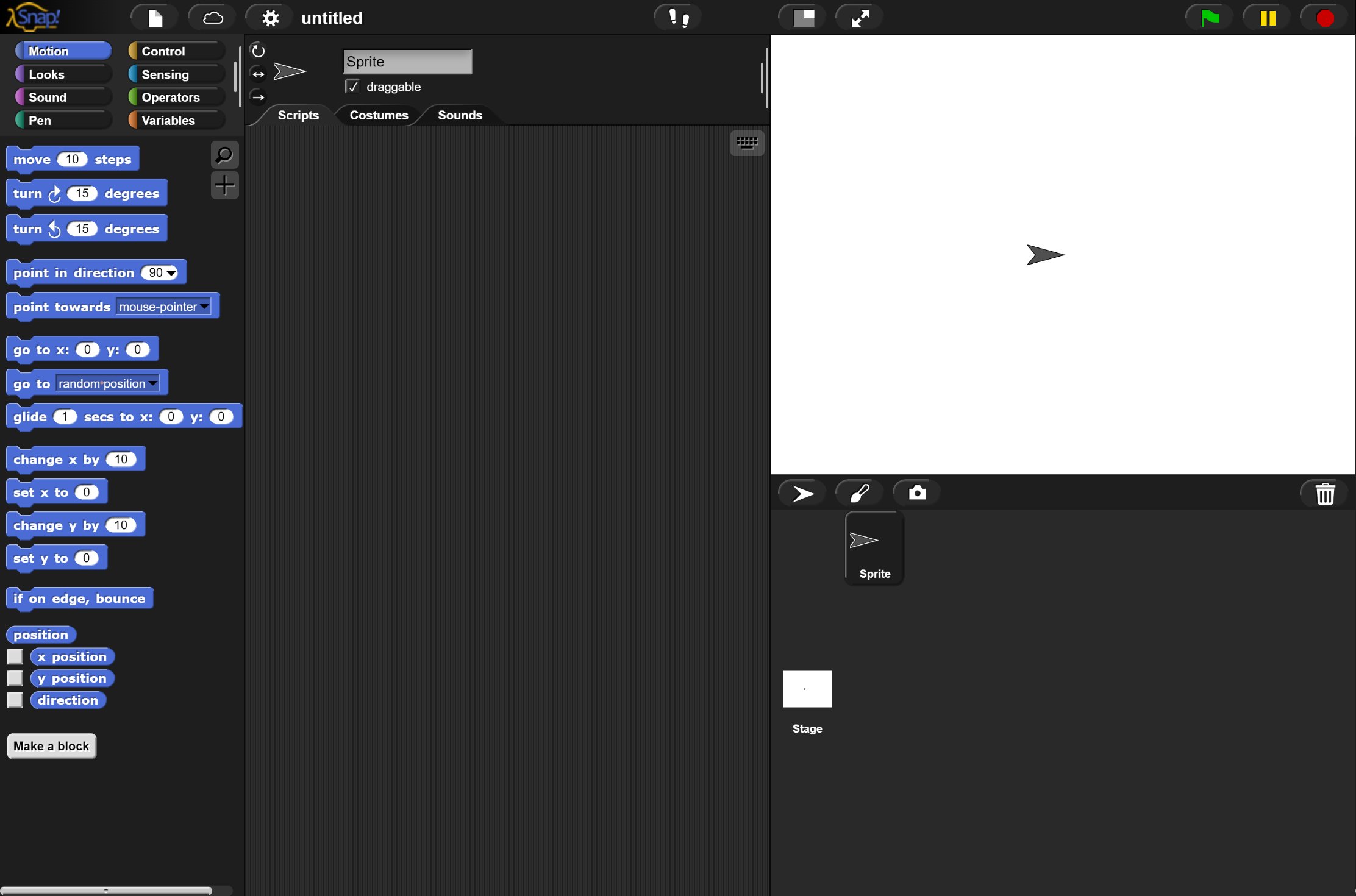Switch to the Sounds tab
This screenshot has width=1356, height=896.
pyautogui.click(x=460, y=115)
